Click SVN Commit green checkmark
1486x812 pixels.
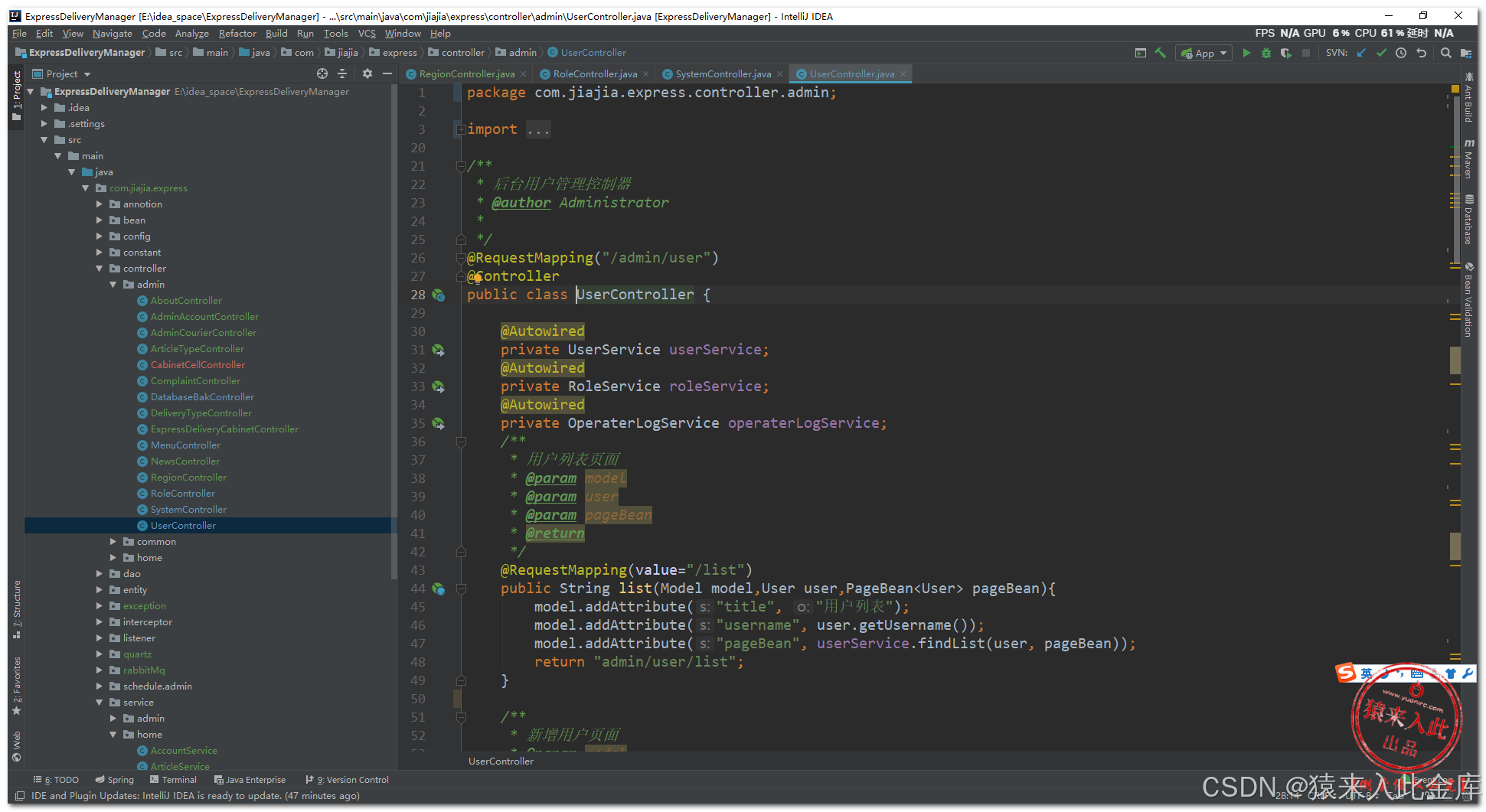click(x=1381, y=53)
